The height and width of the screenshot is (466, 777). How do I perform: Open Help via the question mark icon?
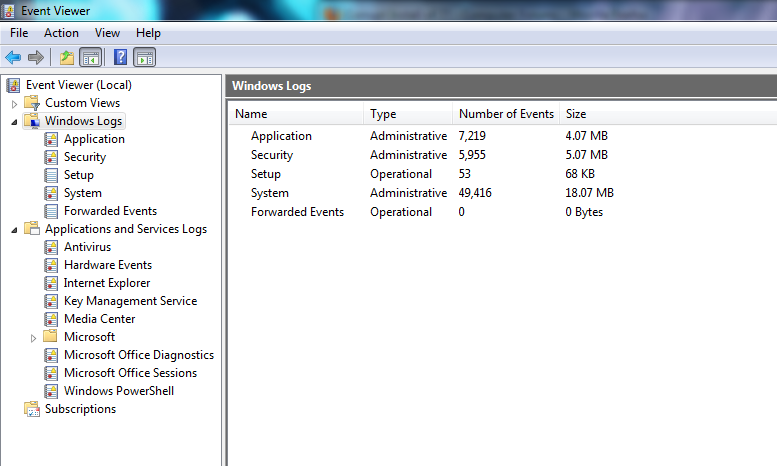coord(120,58)
